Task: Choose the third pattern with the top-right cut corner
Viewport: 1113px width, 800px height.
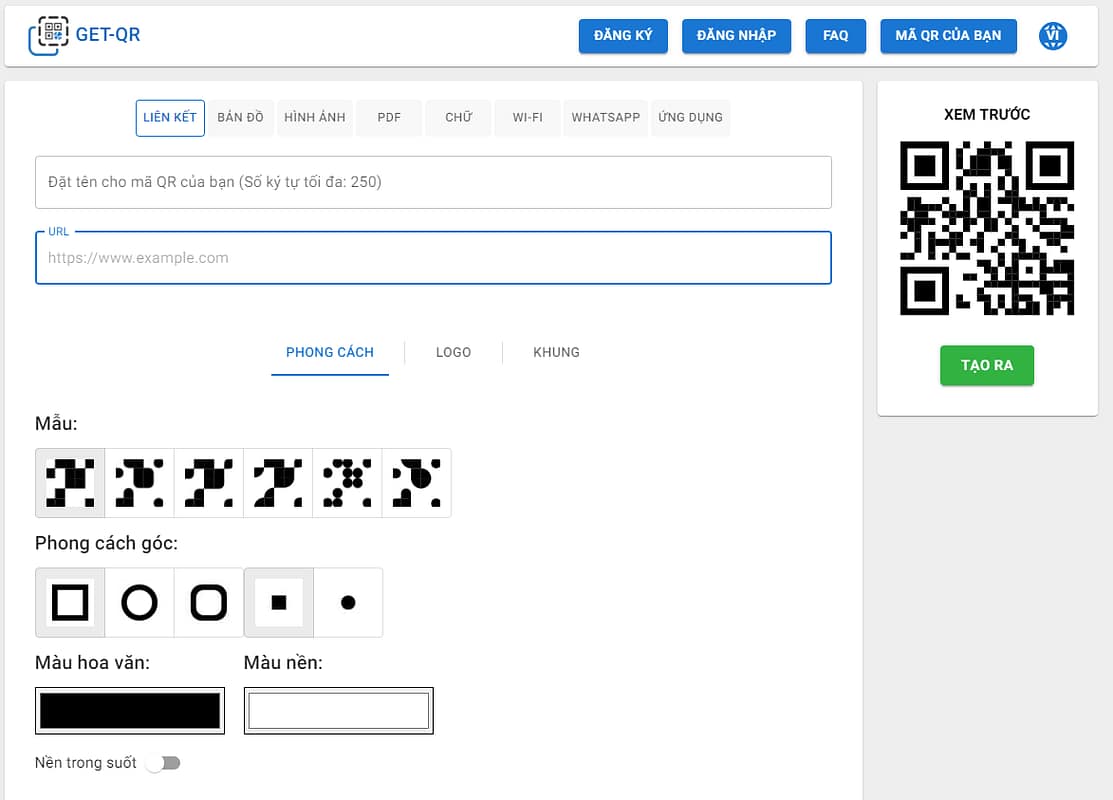Action: (x=209, y=483)
